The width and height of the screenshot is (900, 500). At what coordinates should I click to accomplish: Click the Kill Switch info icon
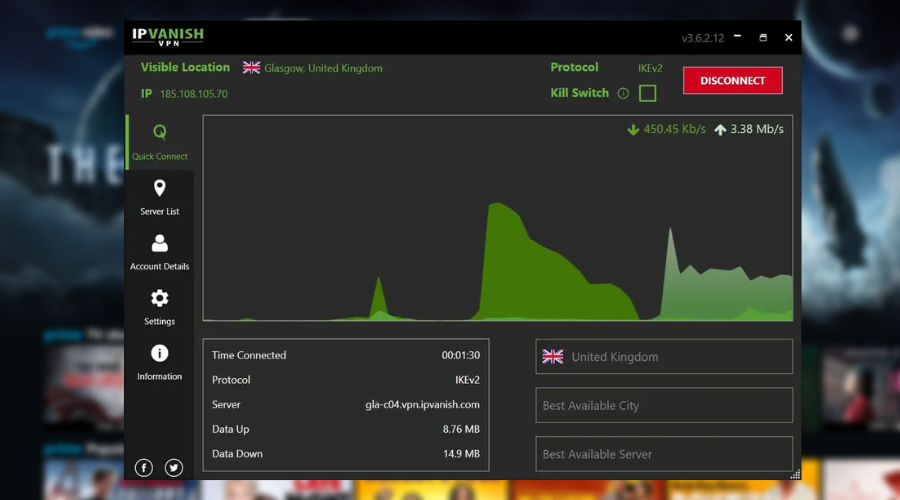click(x=623, y=93)
